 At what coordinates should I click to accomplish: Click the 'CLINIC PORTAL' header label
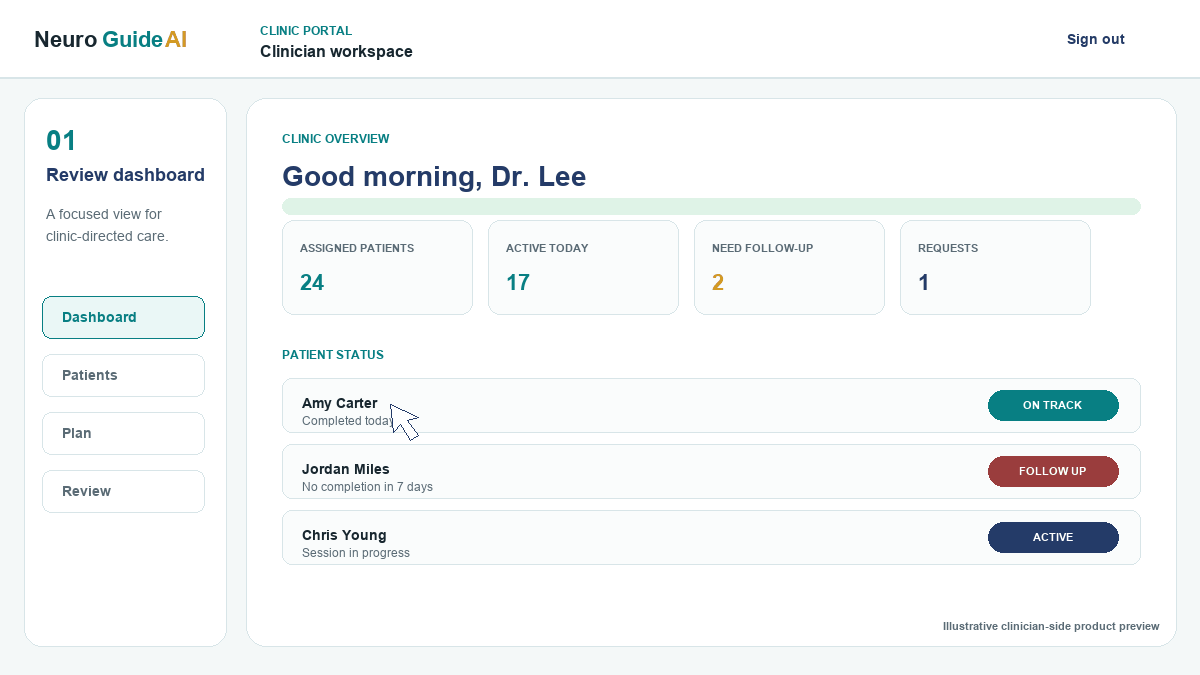click(306, 31)
